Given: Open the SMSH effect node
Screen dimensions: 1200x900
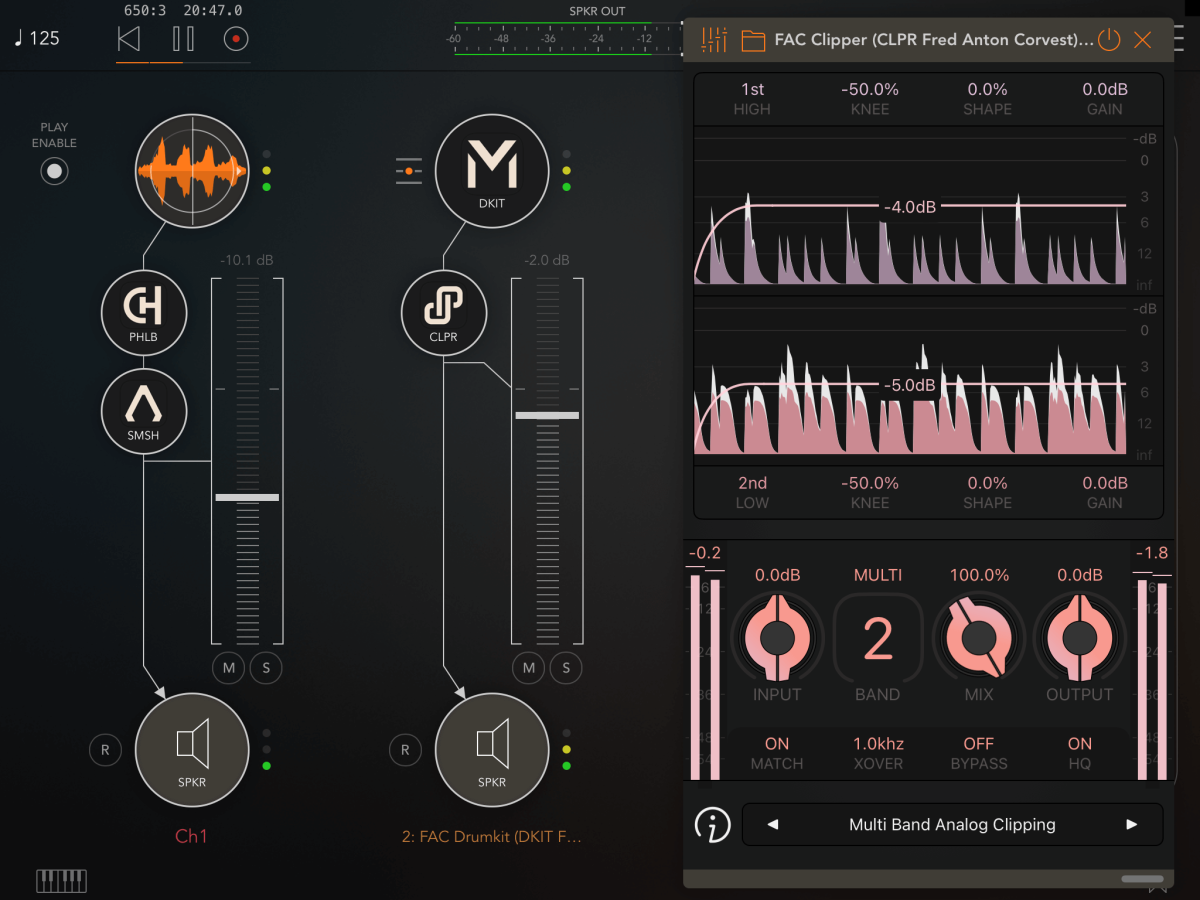Looking at the screenshot, I should point(144,411).
